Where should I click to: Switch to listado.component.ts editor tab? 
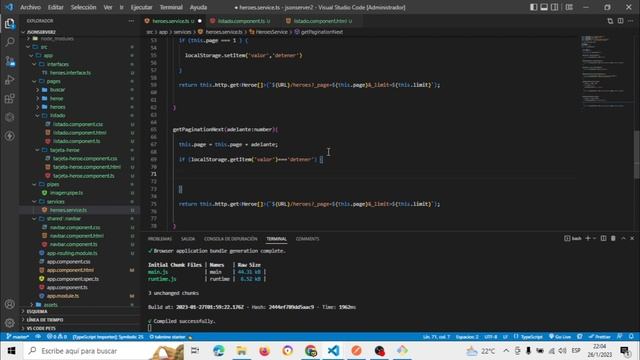click(x=241, y=21)
